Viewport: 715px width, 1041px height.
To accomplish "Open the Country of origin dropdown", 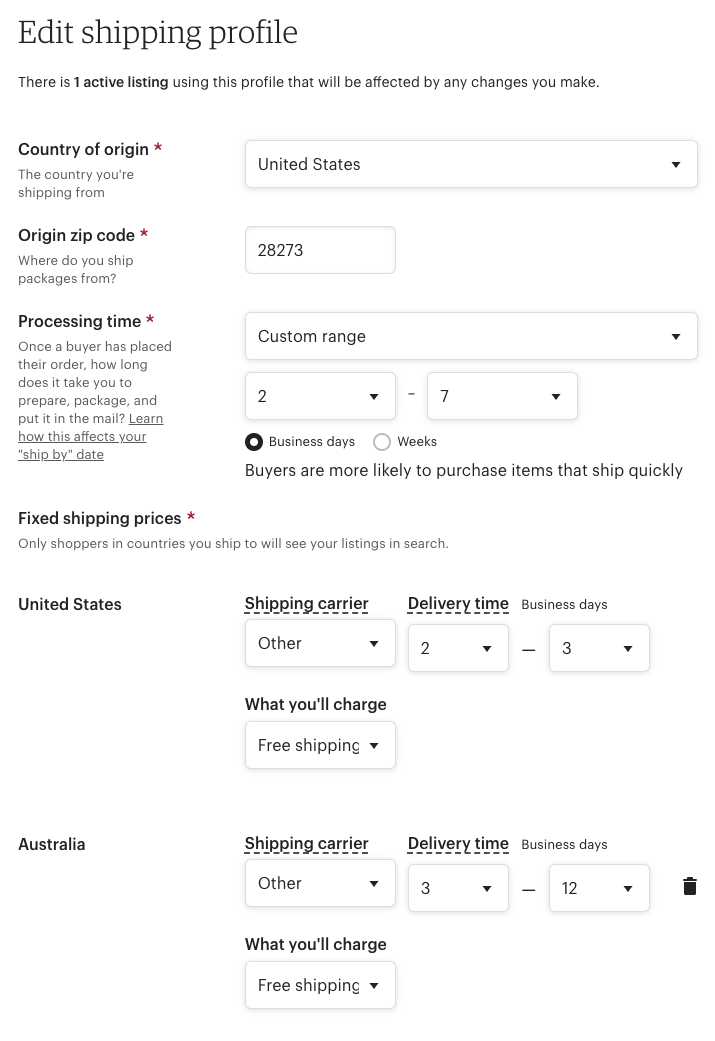I will coord(471,164).
